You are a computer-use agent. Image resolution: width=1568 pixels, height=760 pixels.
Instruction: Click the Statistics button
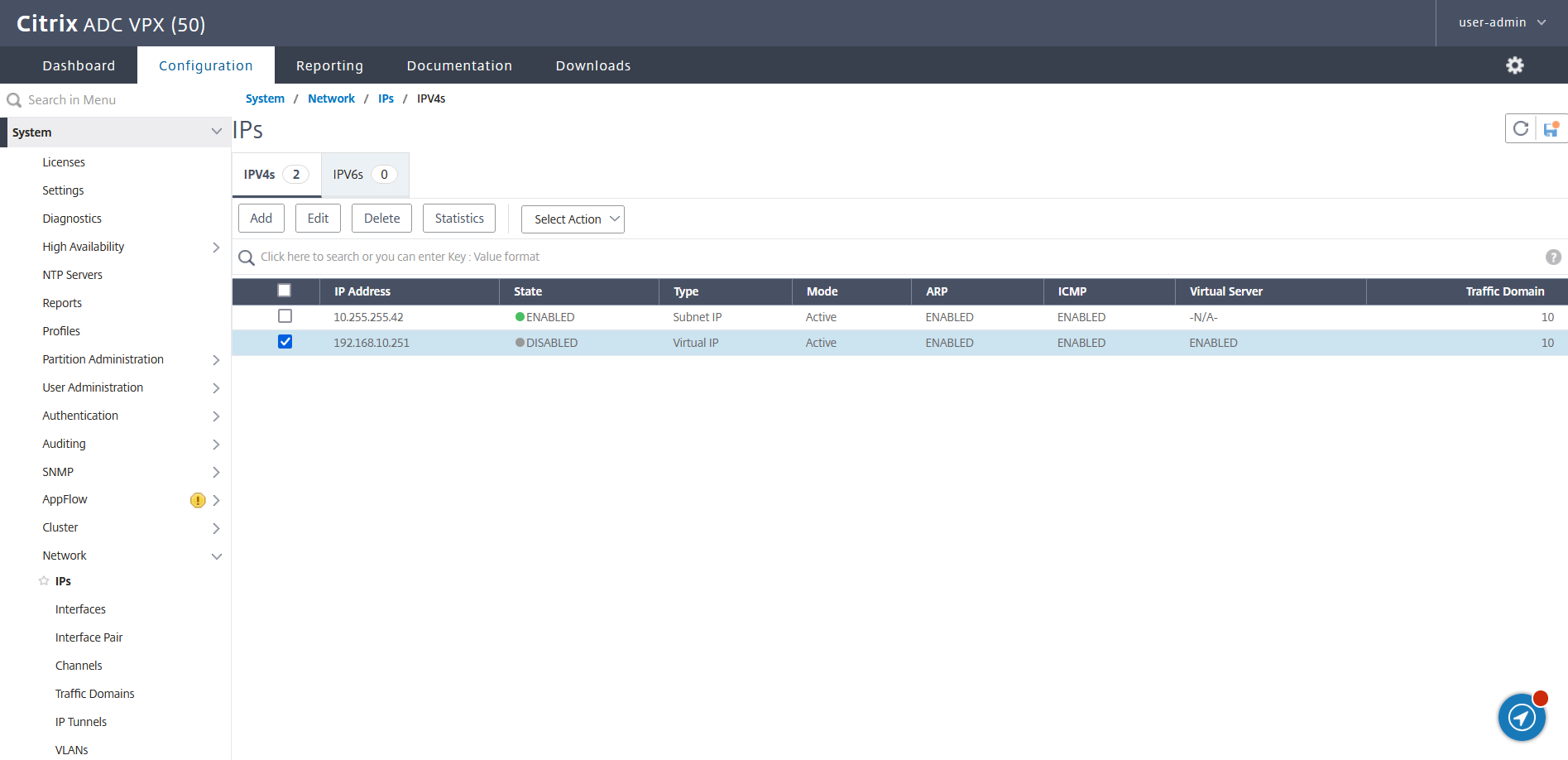[x=458, y=218]
